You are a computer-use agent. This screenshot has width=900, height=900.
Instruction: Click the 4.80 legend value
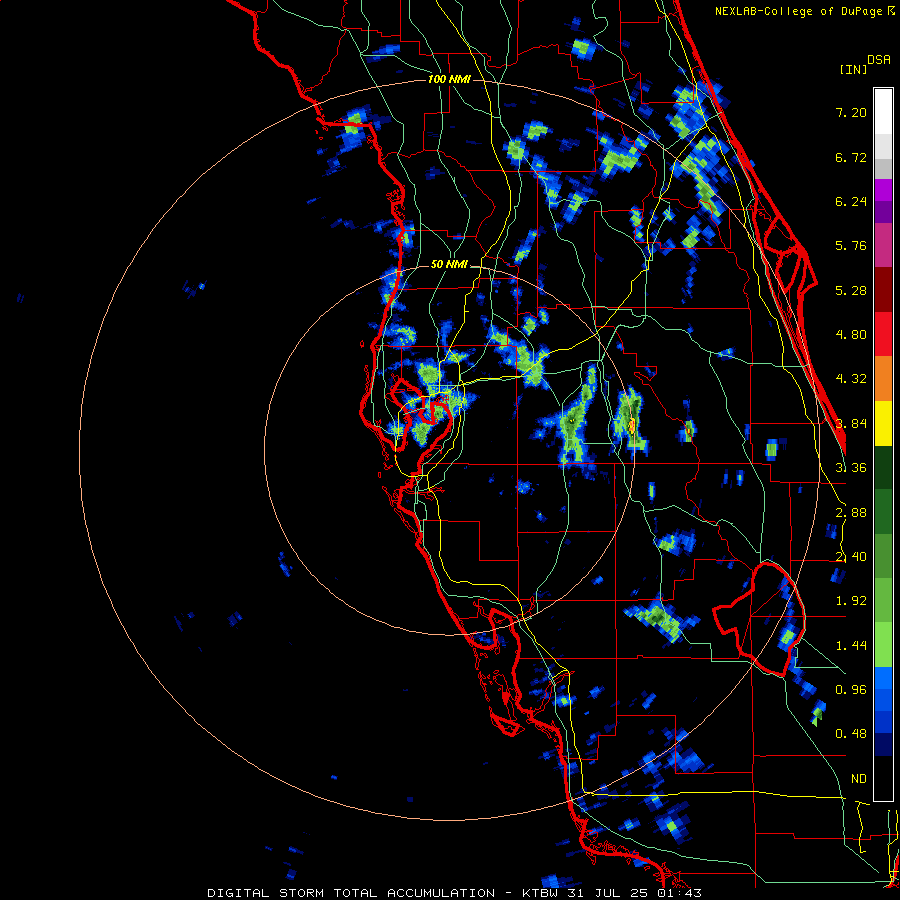851,335
